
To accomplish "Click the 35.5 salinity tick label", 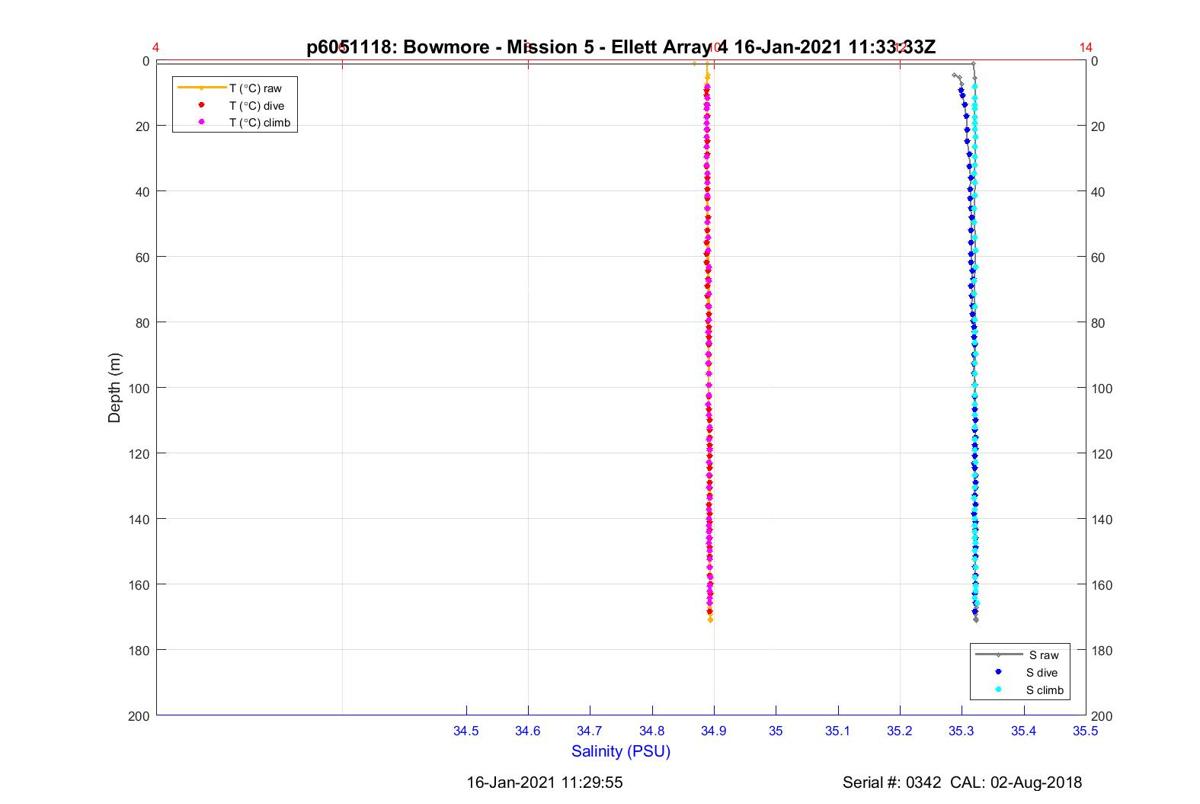I will 1086,732.
